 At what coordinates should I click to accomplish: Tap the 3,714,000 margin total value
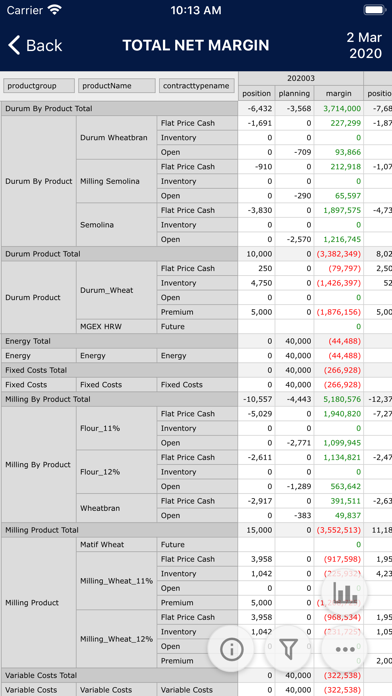pos(342,108)
